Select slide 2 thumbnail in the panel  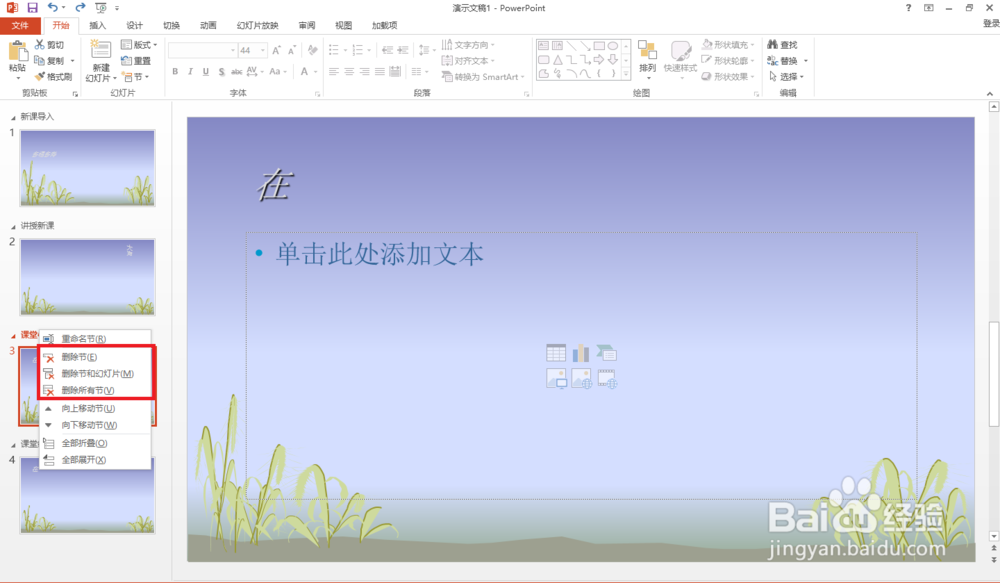click(x=88, y=276)
